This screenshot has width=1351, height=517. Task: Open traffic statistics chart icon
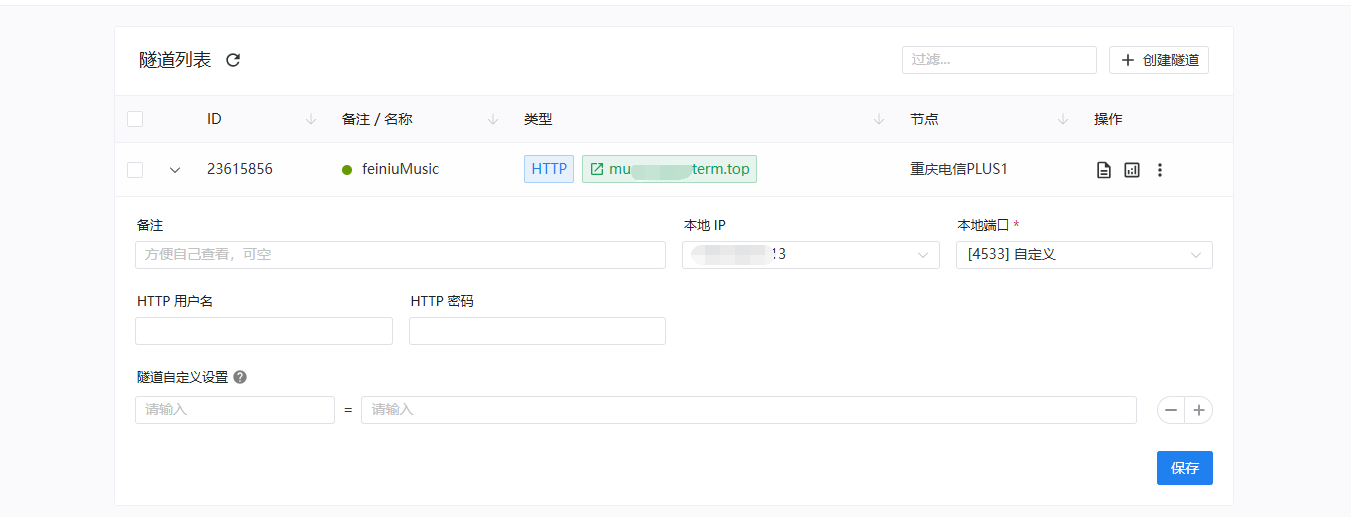point(1132,170)
